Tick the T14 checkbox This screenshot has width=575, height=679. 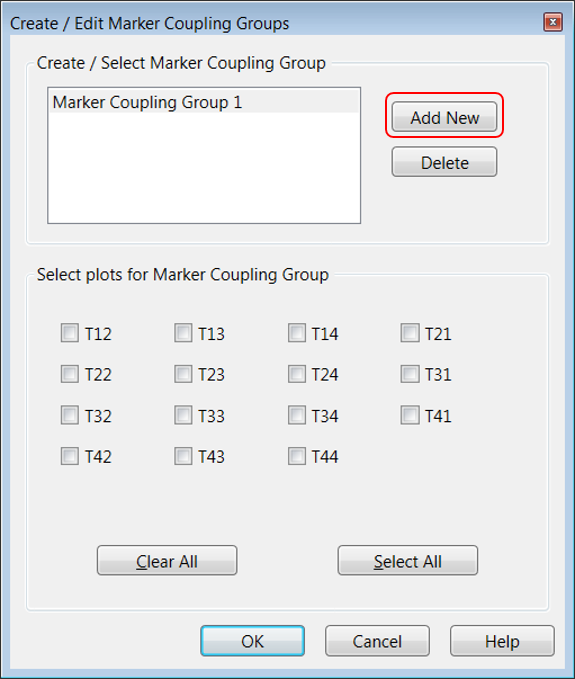coord(297,333)
